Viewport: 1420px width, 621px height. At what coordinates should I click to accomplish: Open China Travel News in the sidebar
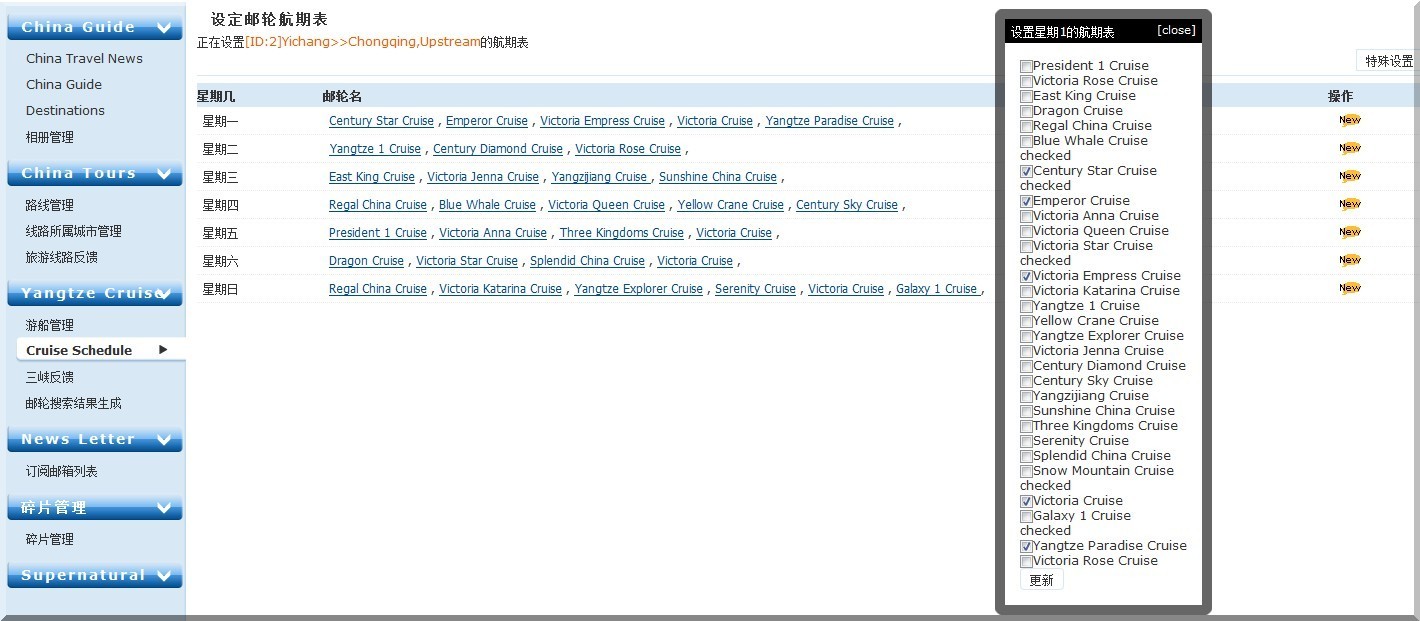click(84, 58)
